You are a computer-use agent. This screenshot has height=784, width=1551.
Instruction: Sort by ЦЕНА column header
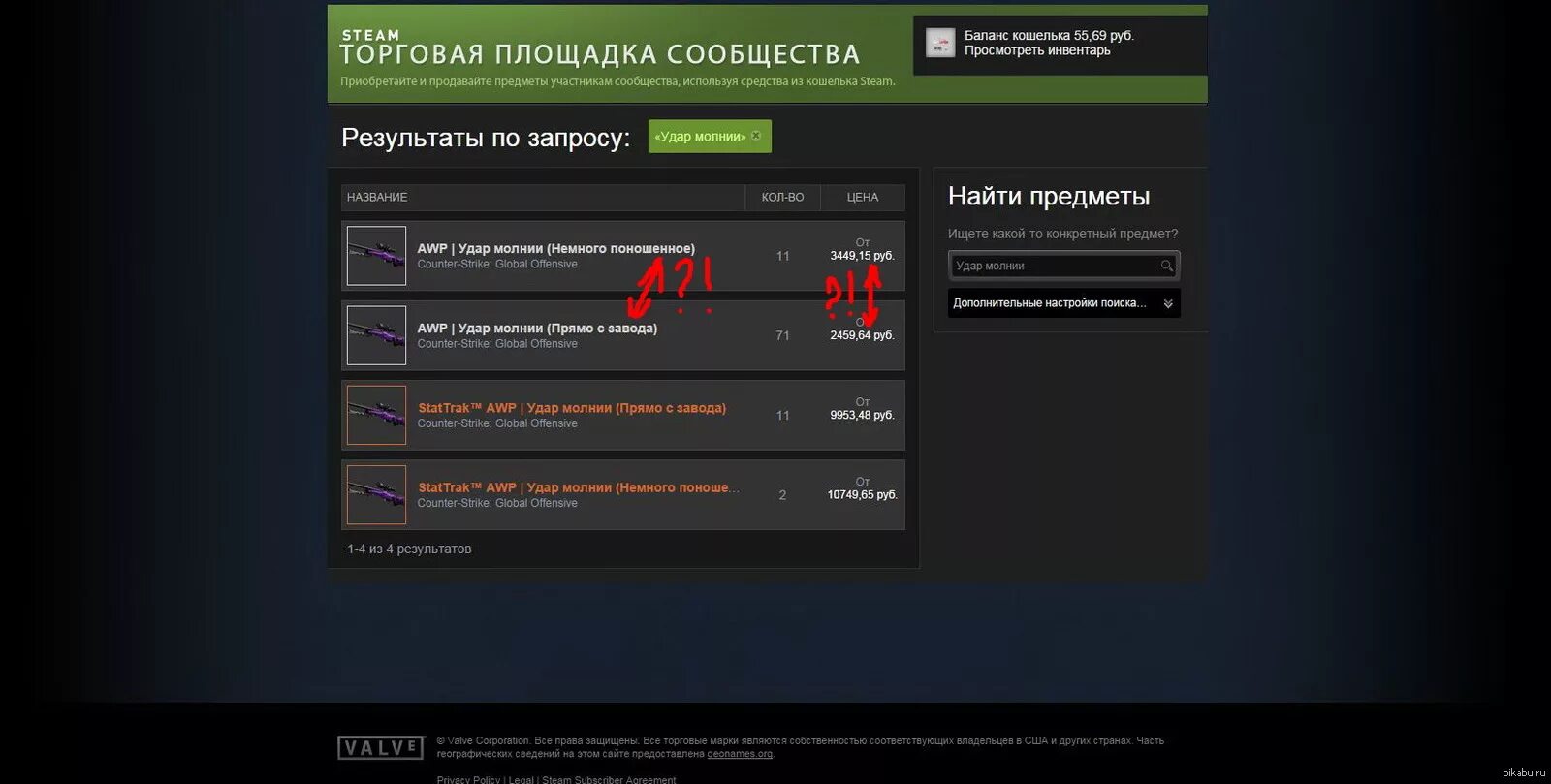tap(862, 197)
